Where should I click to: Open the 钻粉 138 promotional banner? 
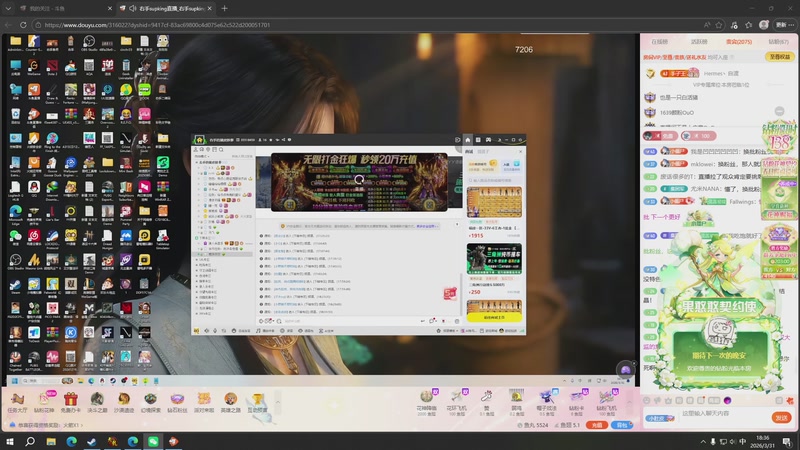point(779,138)
